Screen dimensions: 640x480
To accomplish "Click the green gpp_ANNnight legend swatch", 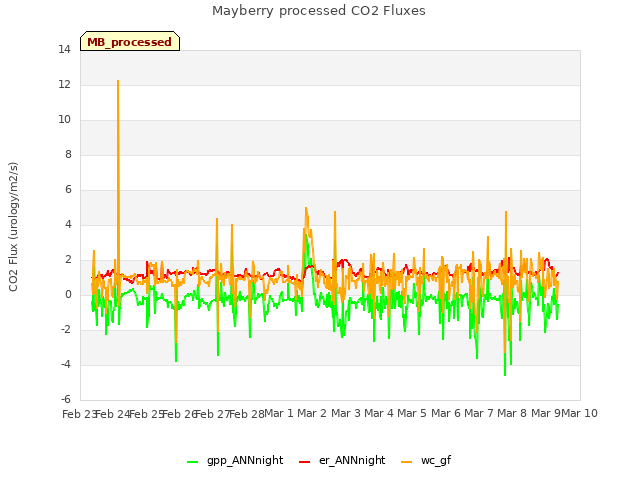I will (x=192, y=462).
